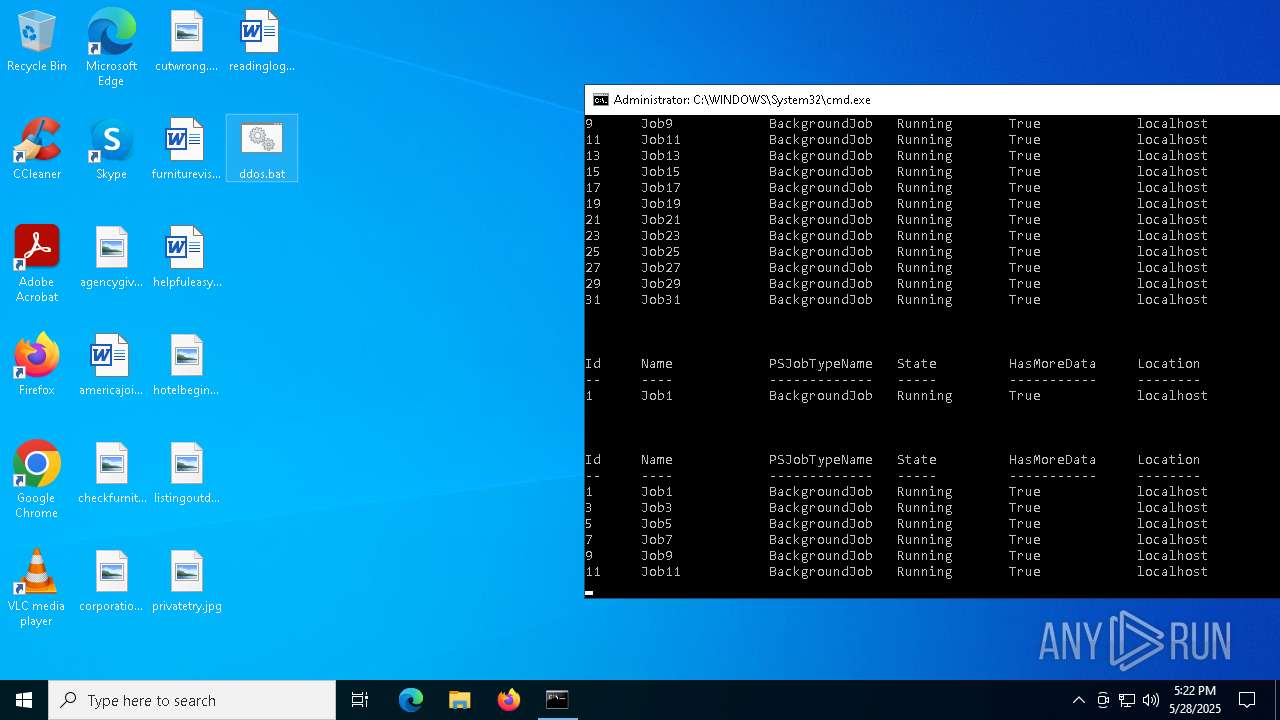The height and width of the screenshot is (720, 1280).
Task: Select the Microsoft Edge desktop shortcut
Action: coord(111,47)
